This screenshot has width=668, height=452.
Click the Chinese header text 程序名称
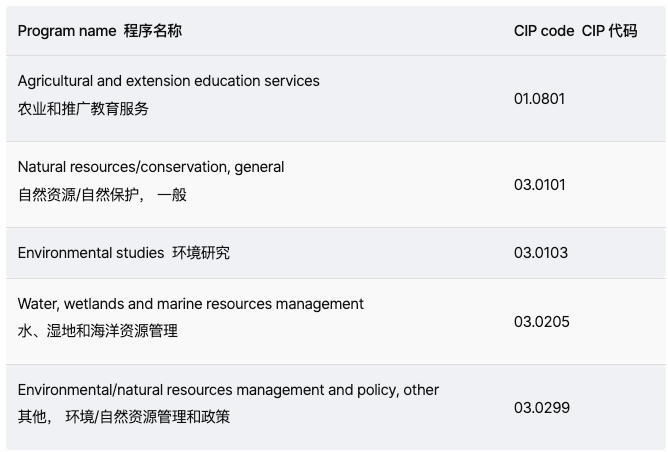(x=153, y=31)
